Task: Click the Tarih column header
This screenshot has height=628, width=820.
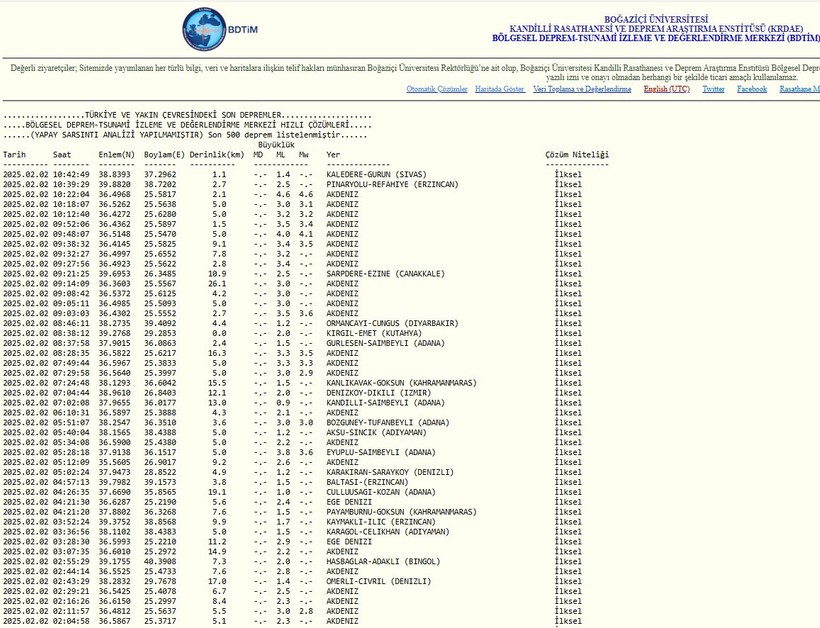Action: pos(14,155)
